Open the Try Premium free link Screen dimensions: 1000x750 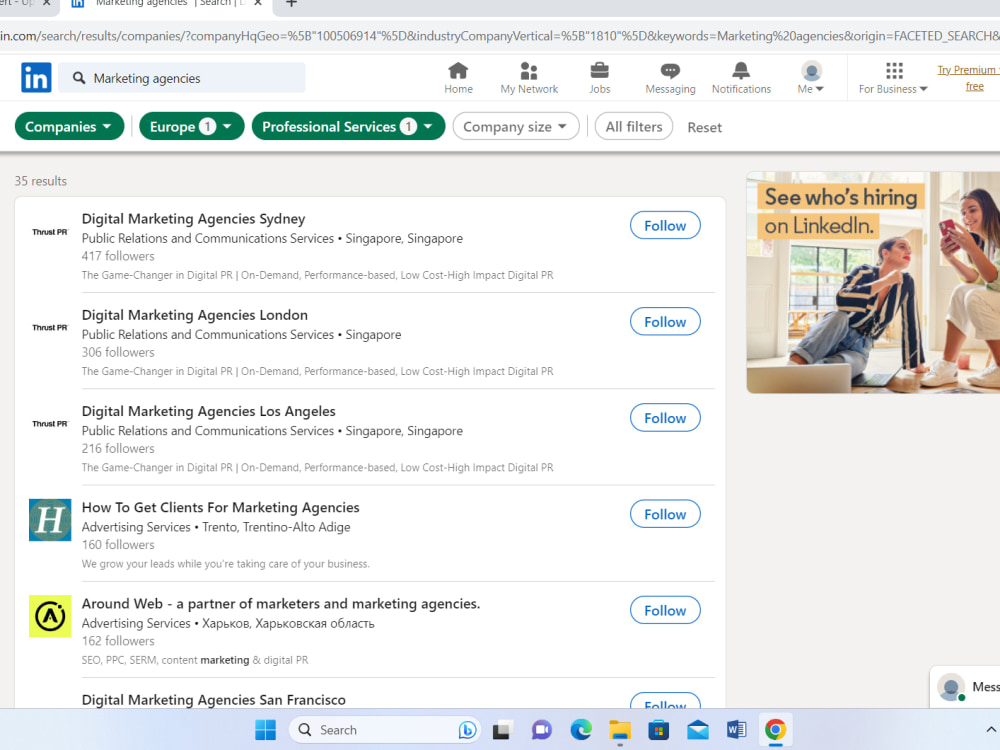(968, 78)
